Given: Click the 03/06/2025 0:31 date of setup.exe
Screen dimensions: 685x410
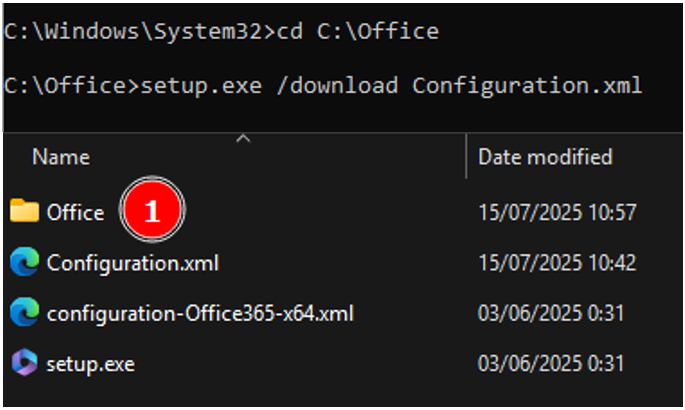Looking at the screenshot, I should (551, 364).
